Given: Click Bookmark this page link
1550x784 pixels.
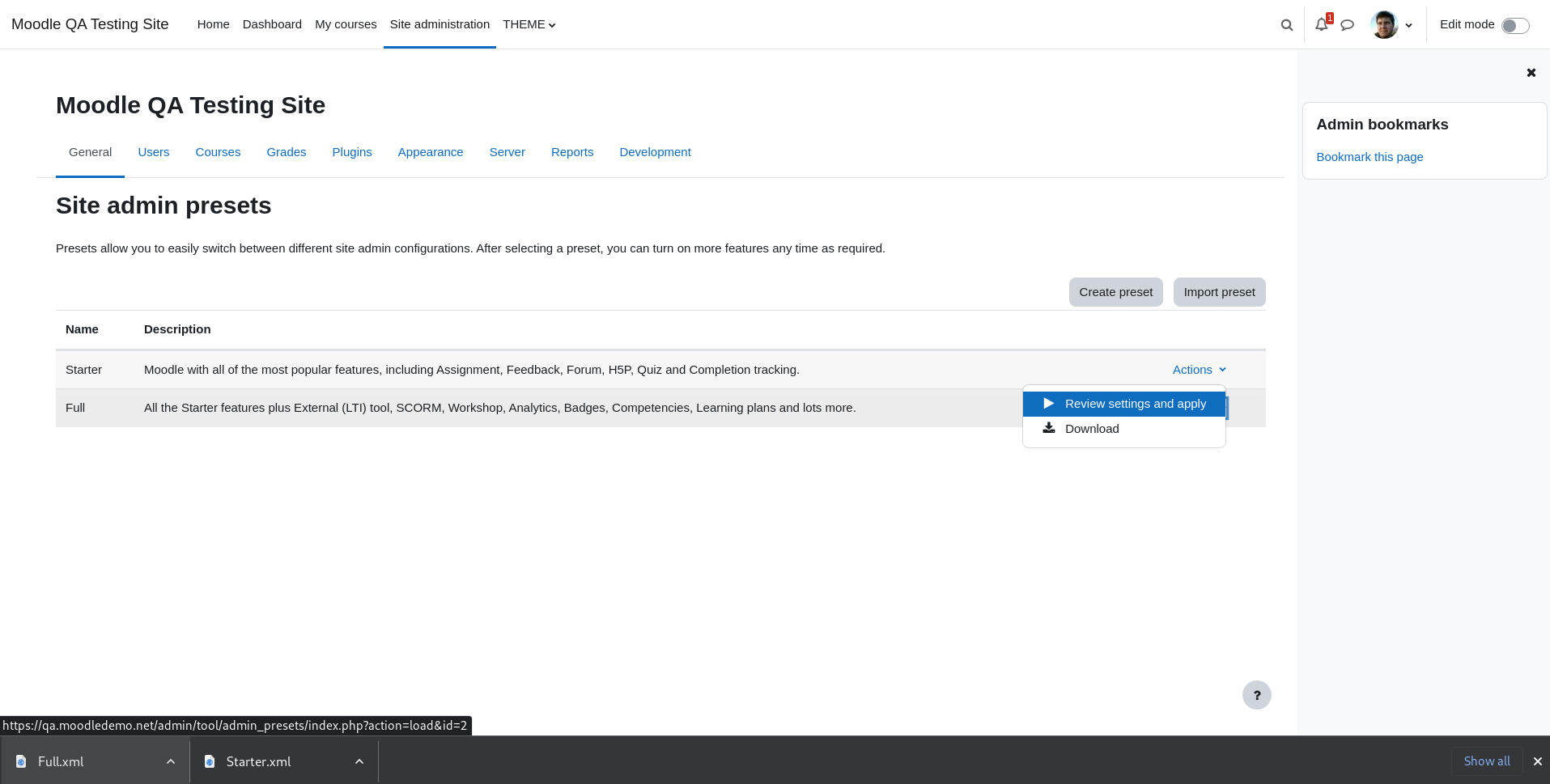Looking at the screenshot, I should [x=1370, y=157].
